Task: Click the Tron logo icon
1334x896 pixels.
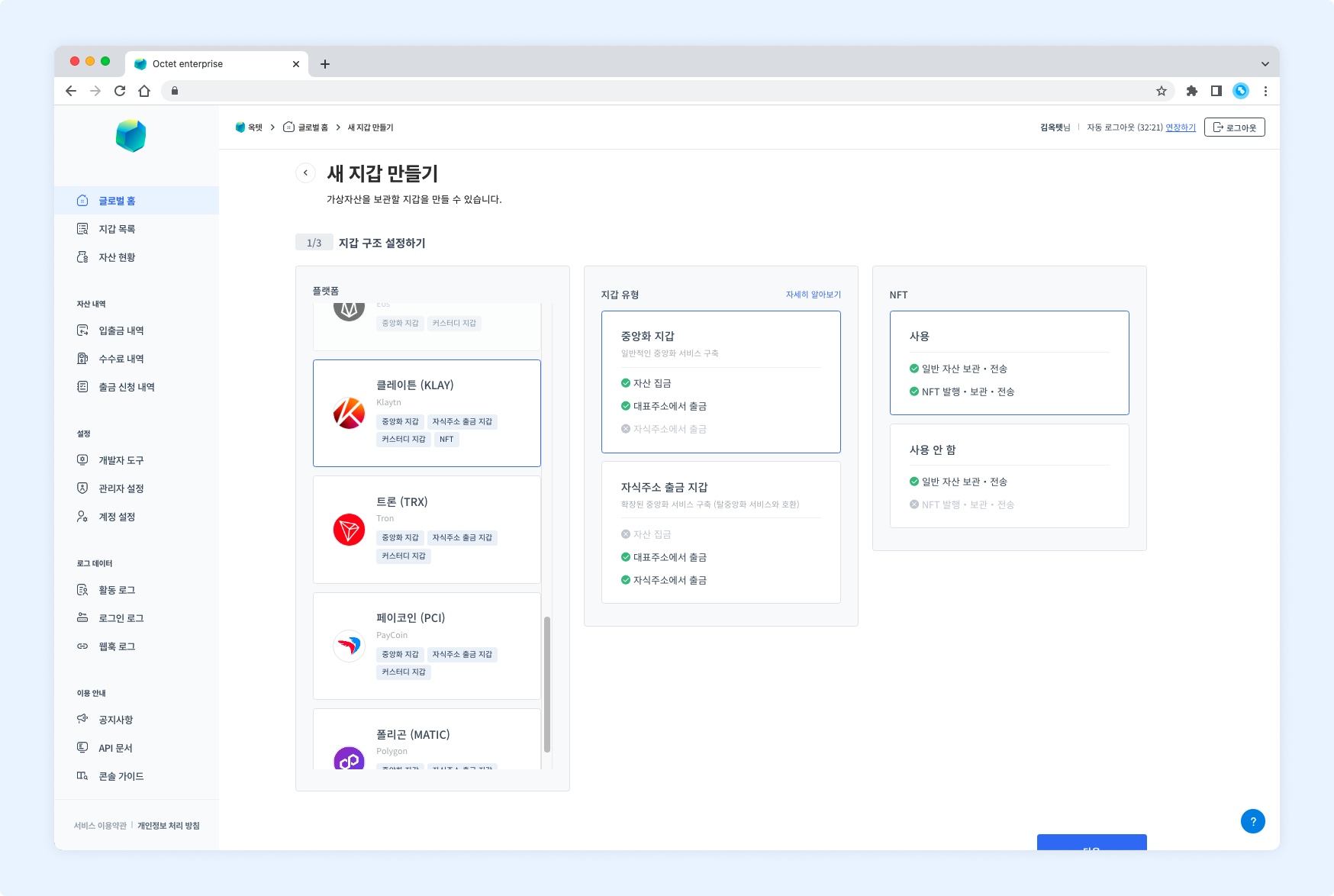Action: [349, 530]
